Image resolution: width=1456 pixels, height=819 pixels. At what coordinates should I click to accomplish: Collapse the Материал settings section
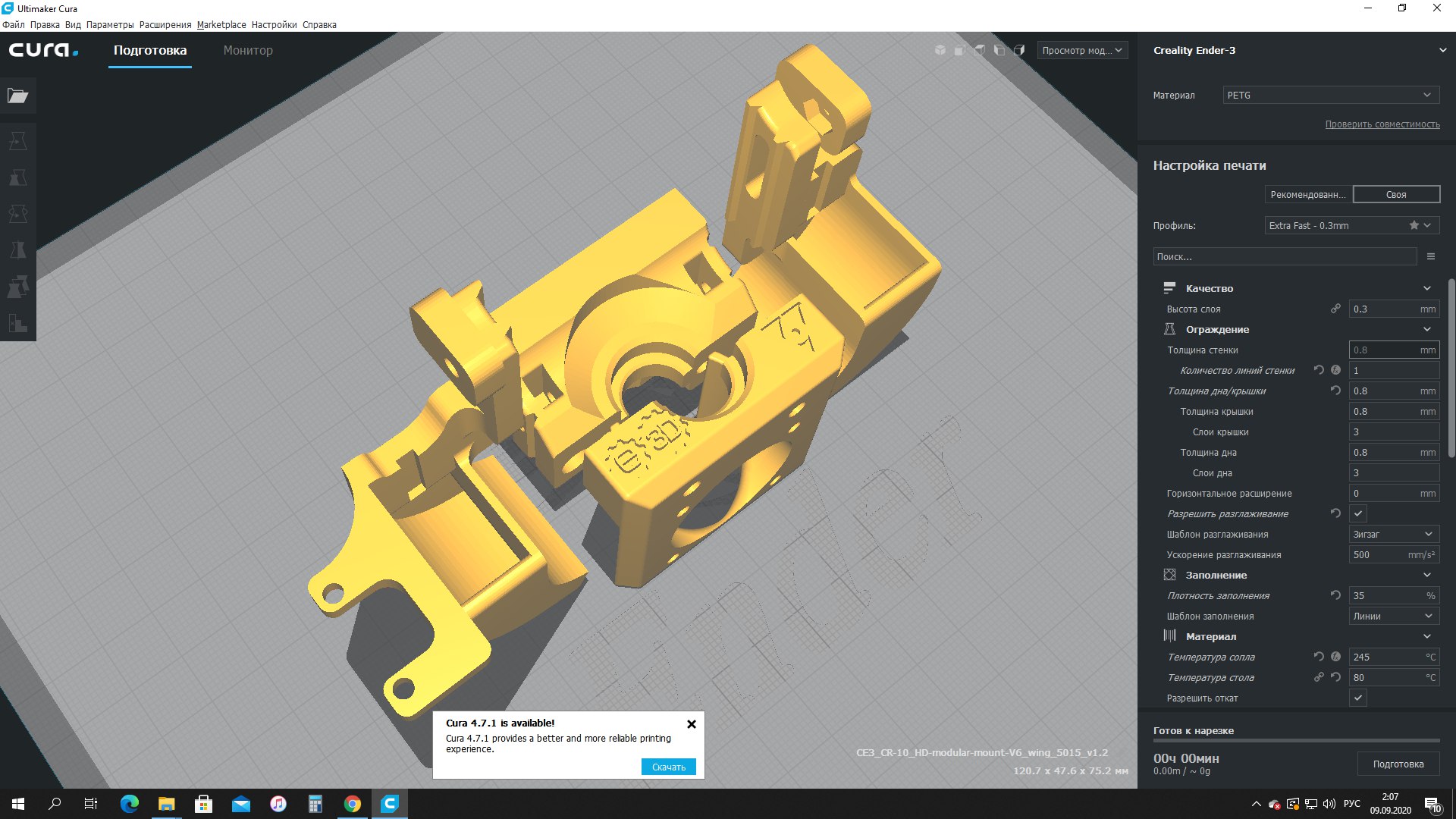click(1426, 636)
